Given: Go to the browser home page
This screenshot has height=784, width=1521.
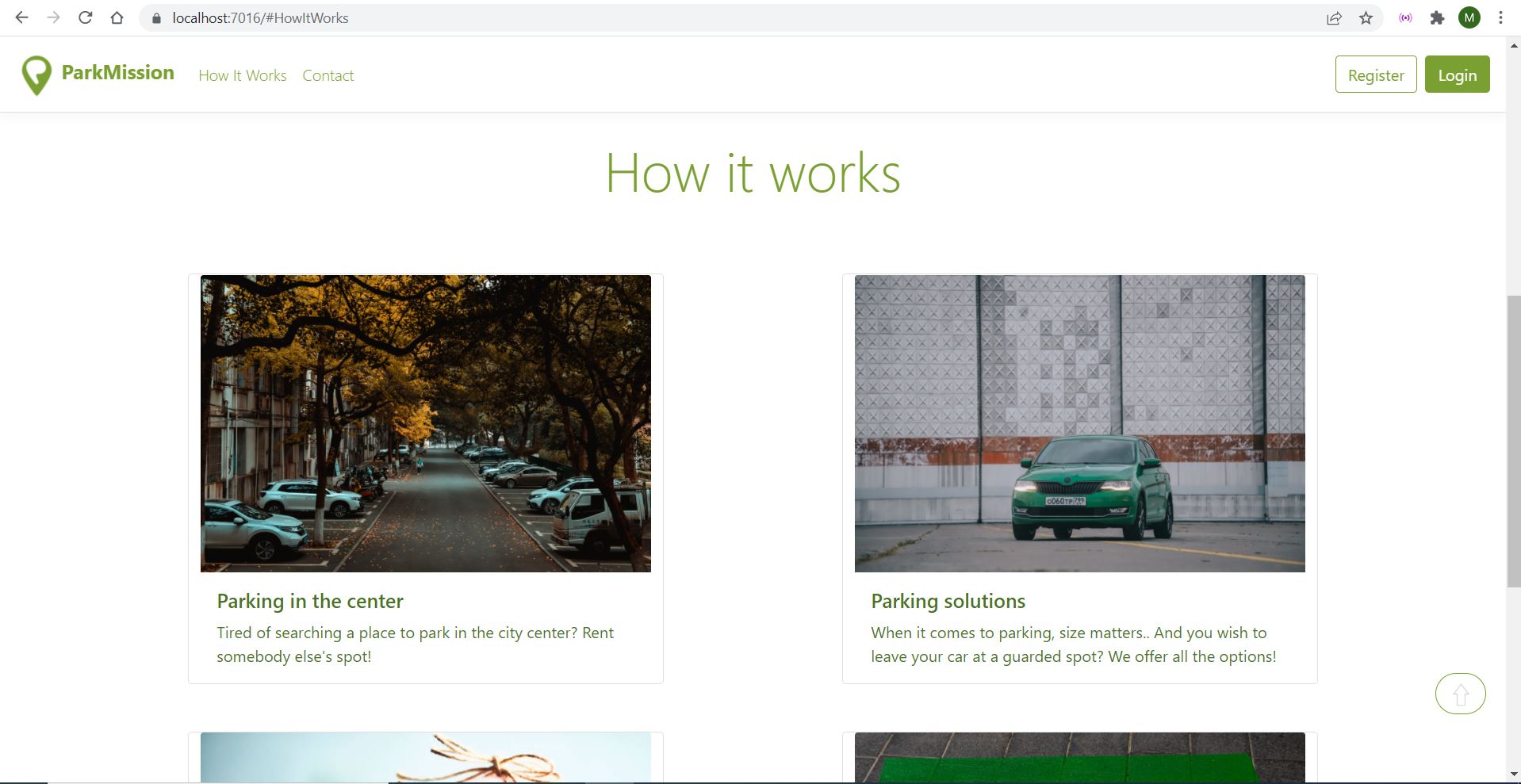Looking at the screenshot, I should 117,17.
